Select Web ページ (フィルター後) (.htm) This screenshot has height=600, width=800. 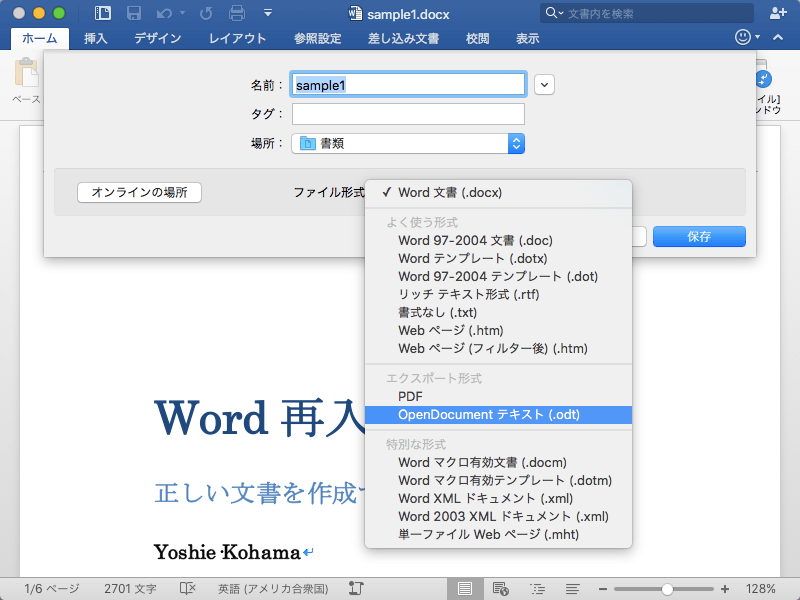click(x=498, y=348)
